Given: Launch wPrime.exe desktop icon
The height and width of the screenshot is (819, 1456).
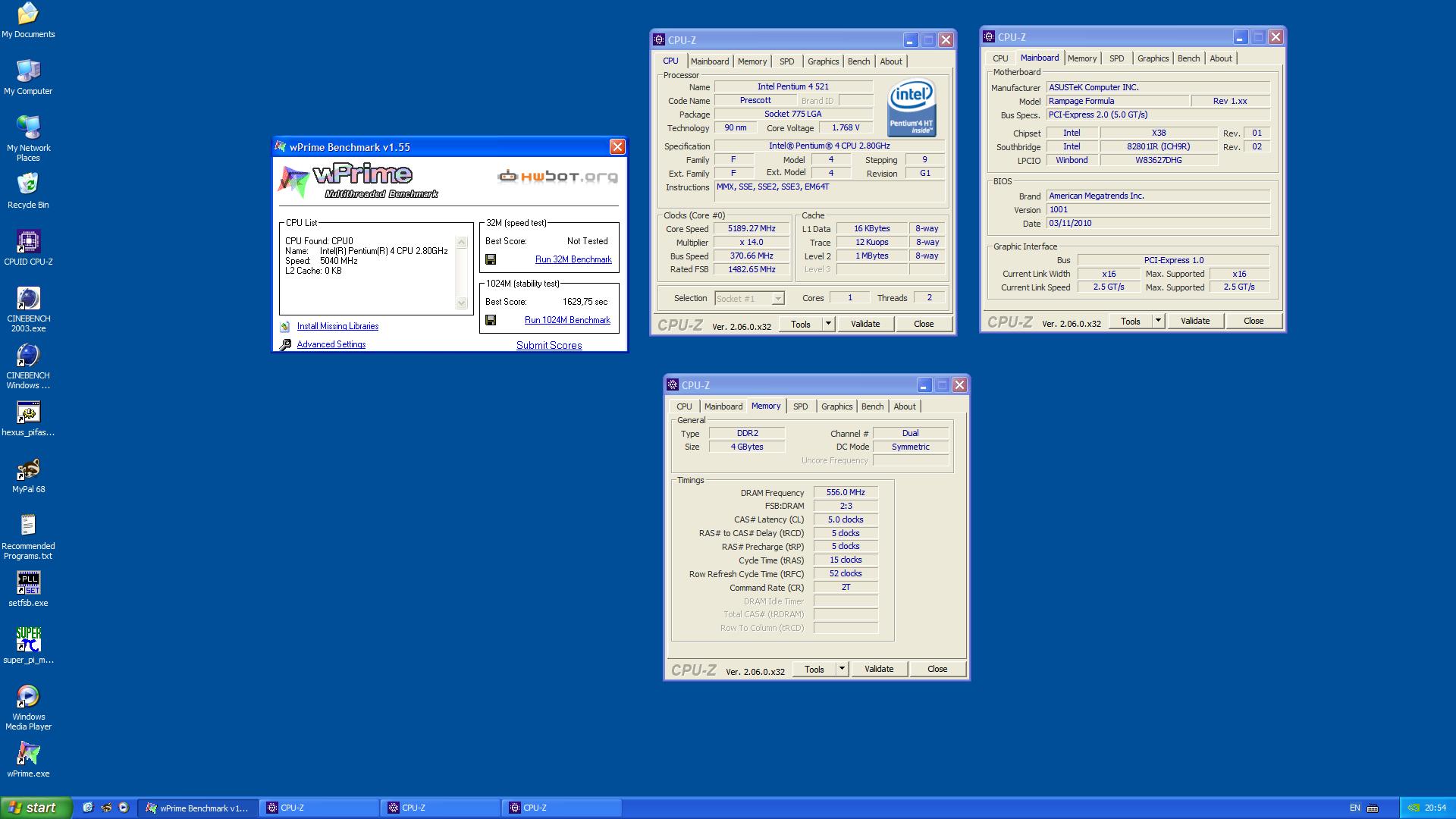Looking at the screenshot, I should tap(28, 760).
